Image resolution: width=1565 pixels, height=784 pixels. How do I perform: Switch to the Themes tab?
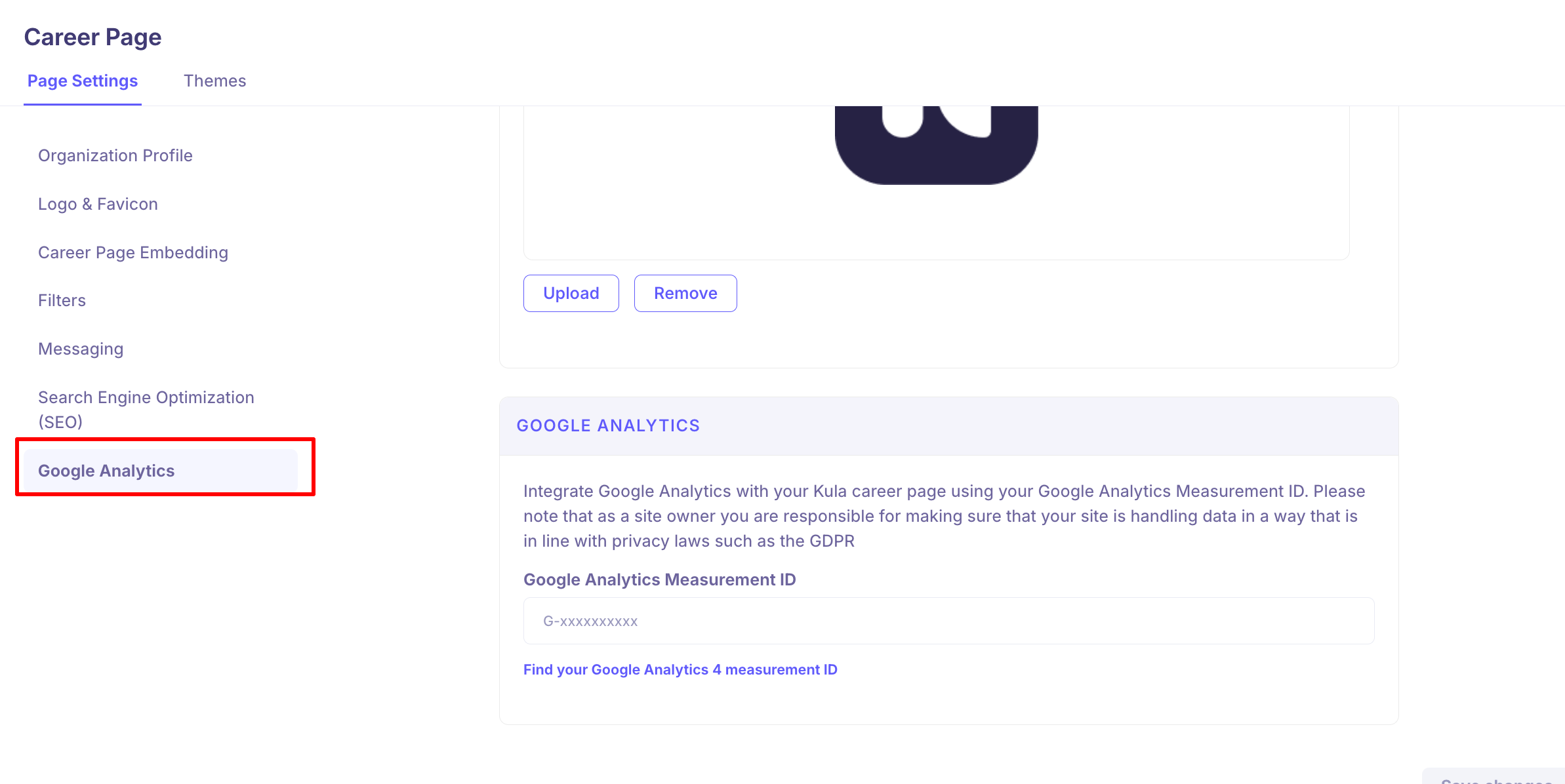click(x=214, y=81)
